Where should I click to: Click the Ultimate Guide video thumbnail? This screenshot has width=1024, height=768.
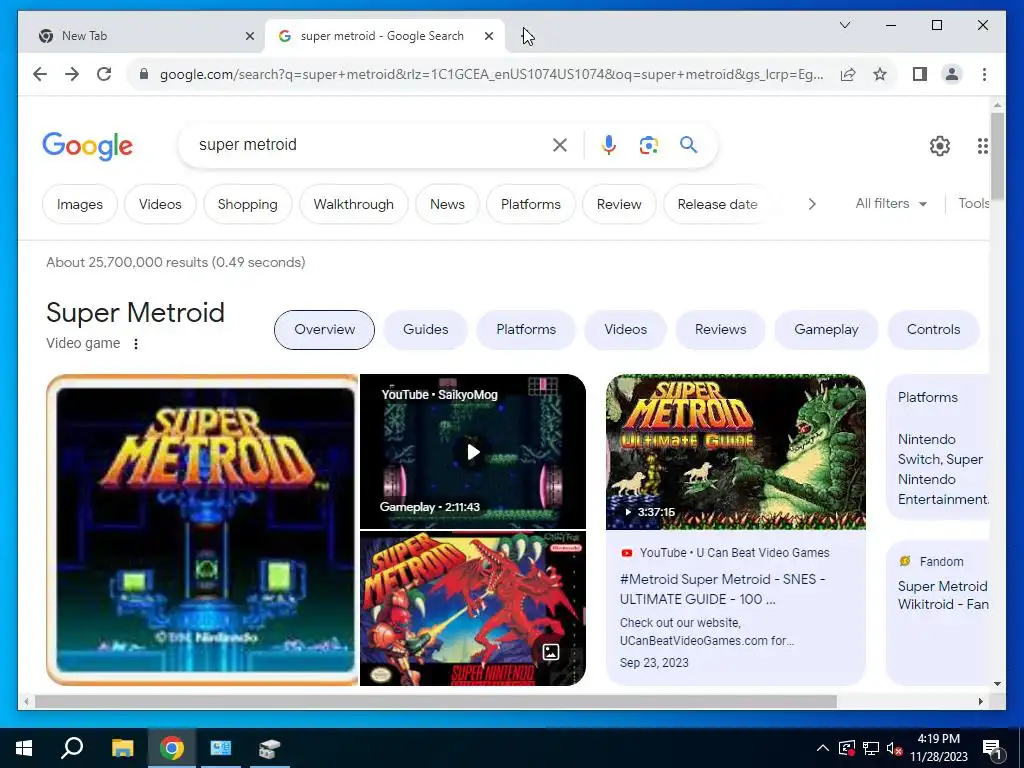(x=736, y=452)
